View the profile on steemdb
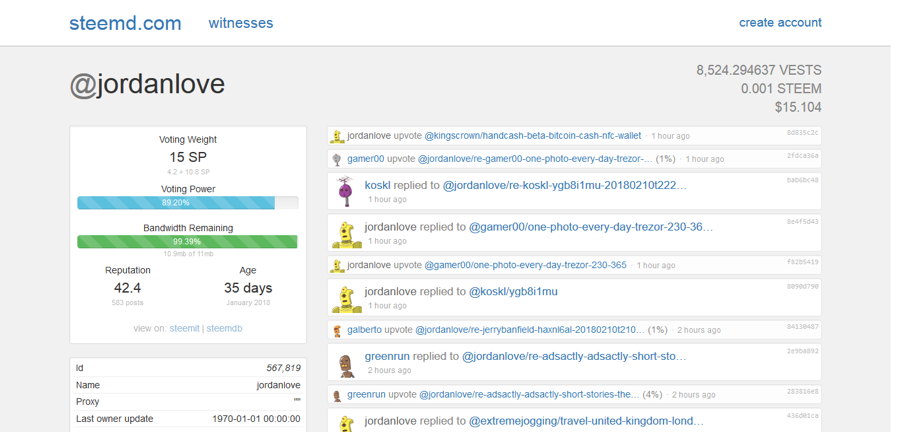 224,328
